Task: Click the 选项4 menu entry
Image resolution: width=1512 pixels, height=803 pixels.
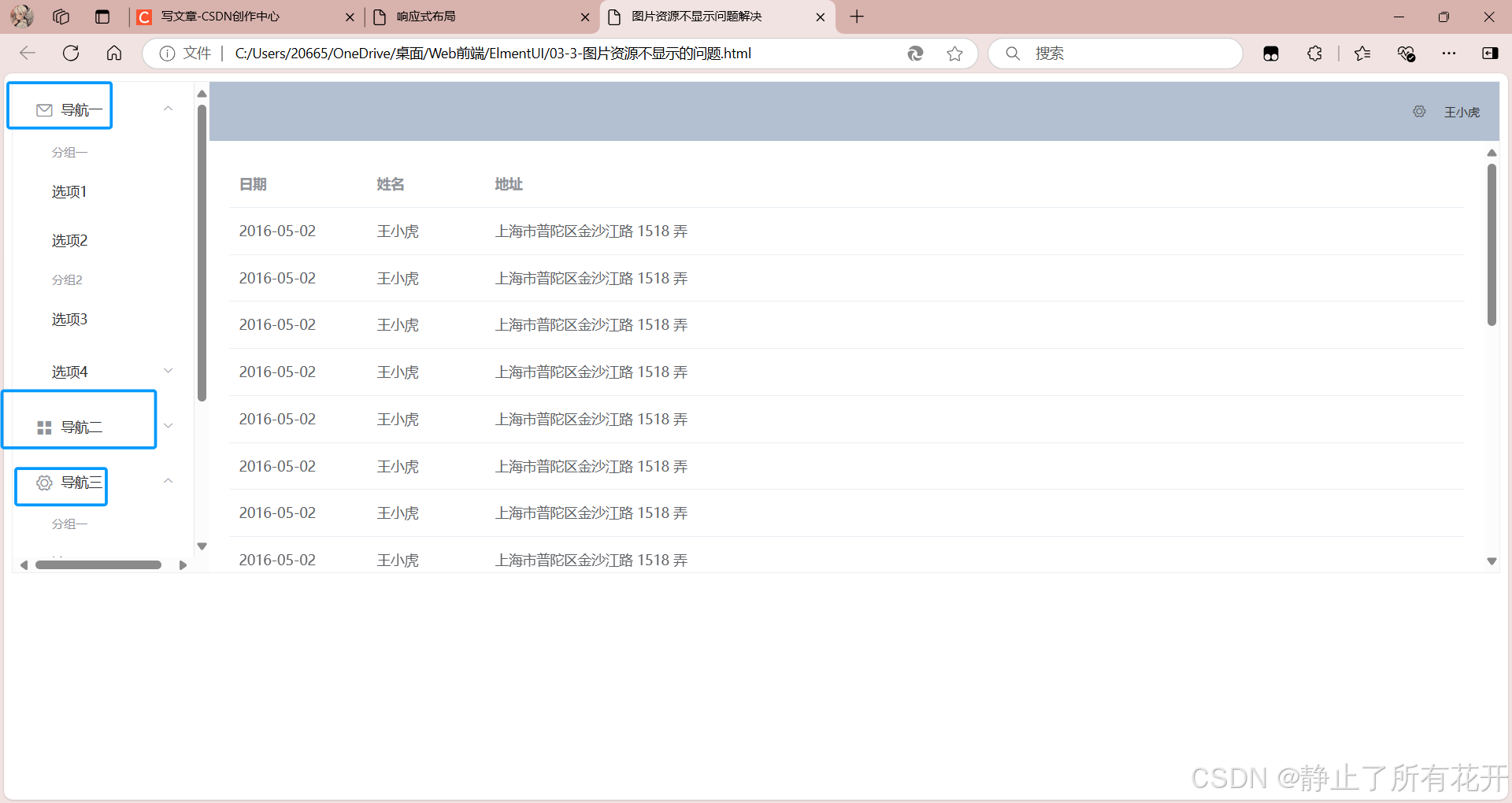Action: (x=69, y=372)
